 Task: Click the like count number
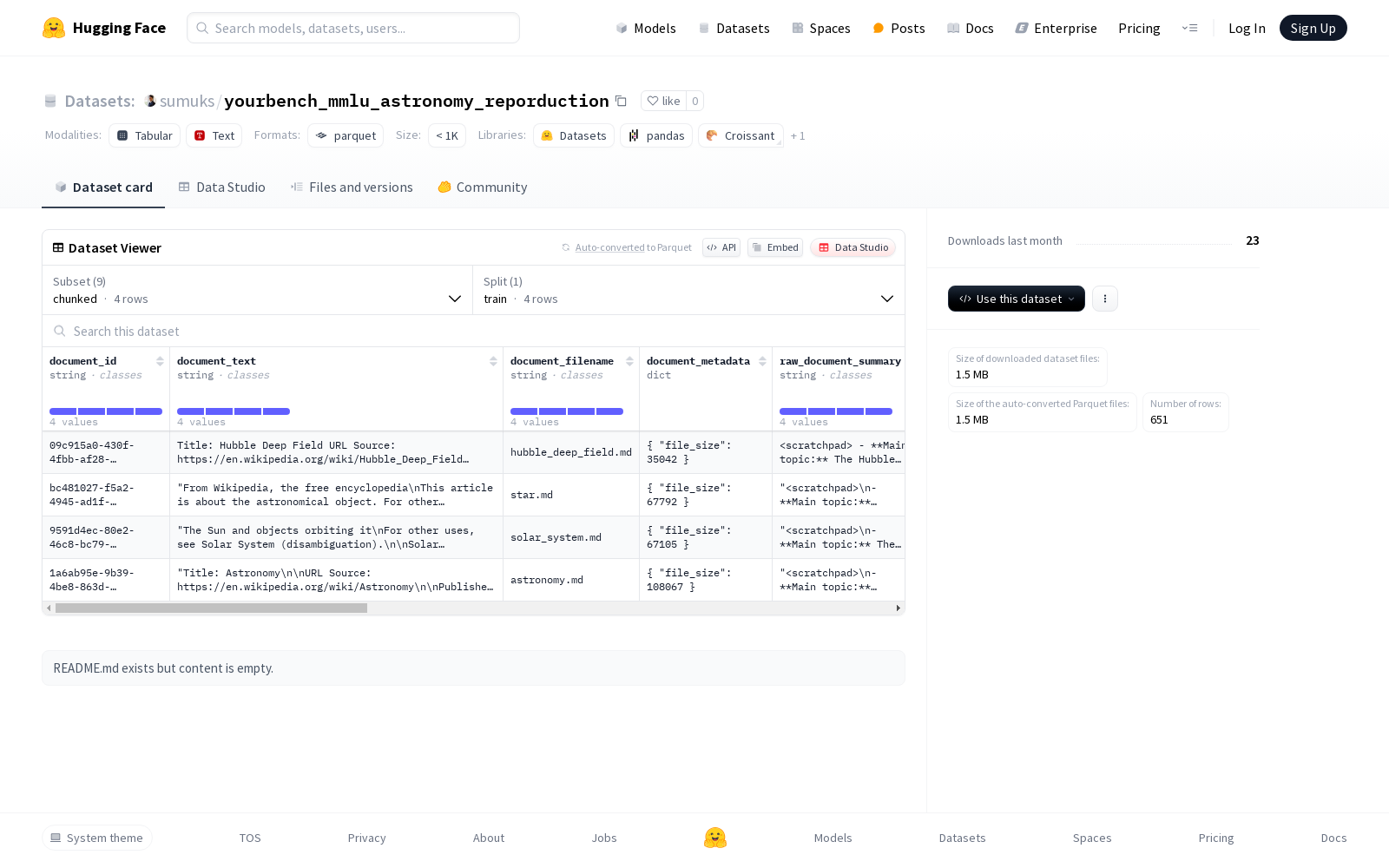pos(695,101)
